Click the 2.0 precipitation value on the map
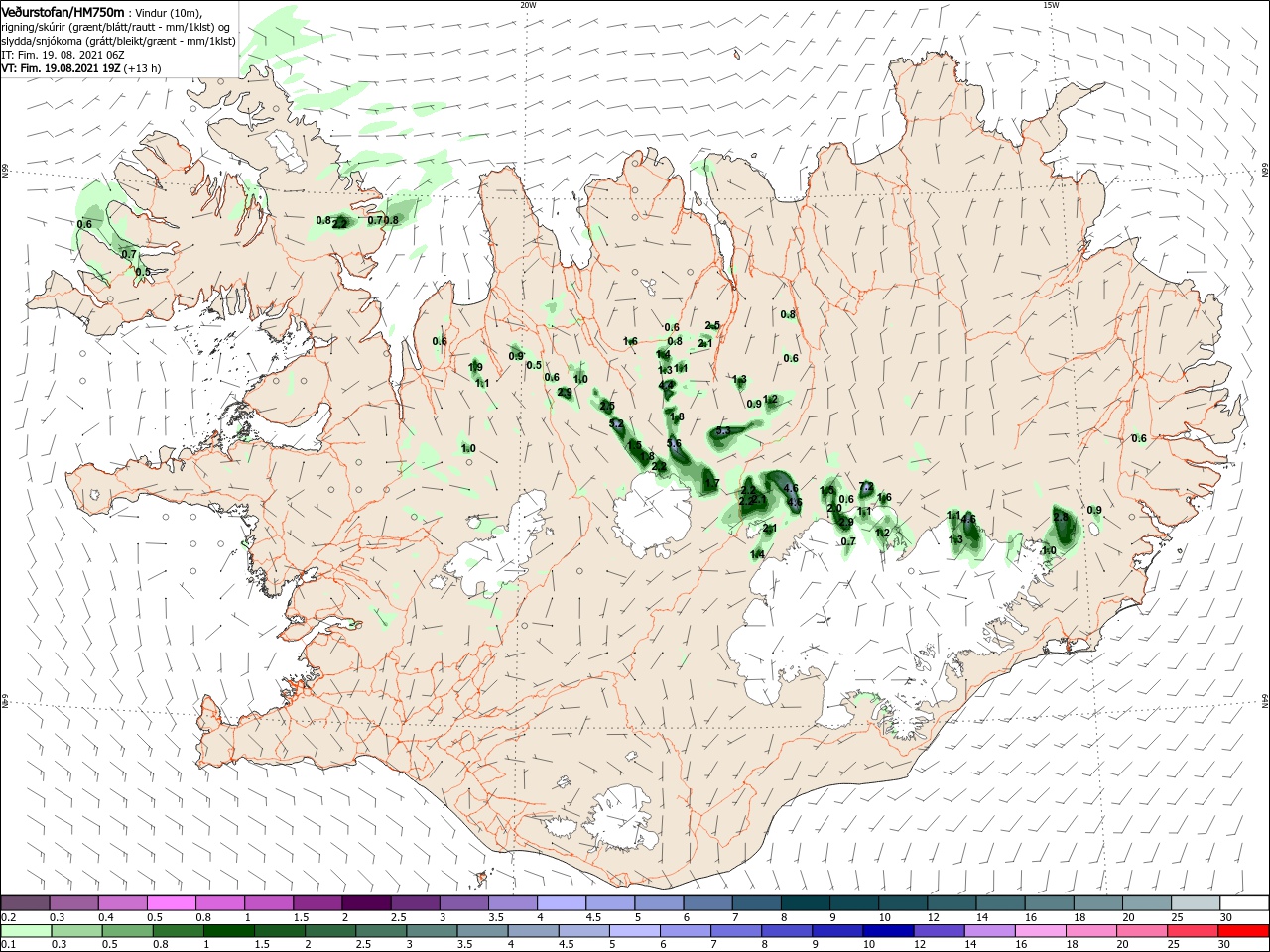1270x952 pixels. pyautogui.click(x=834, y=509)
